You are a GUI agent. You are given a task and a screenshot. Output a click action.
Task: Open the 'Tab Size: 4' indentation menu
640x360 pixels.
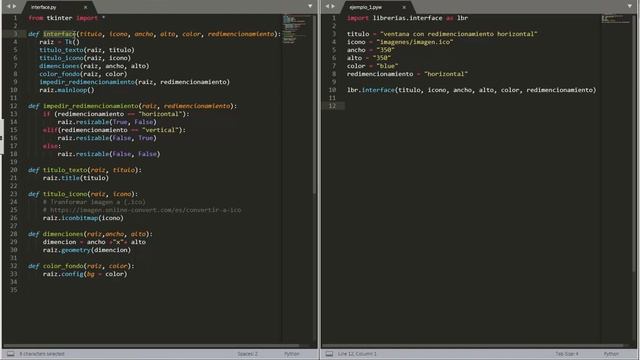[567, 354]
